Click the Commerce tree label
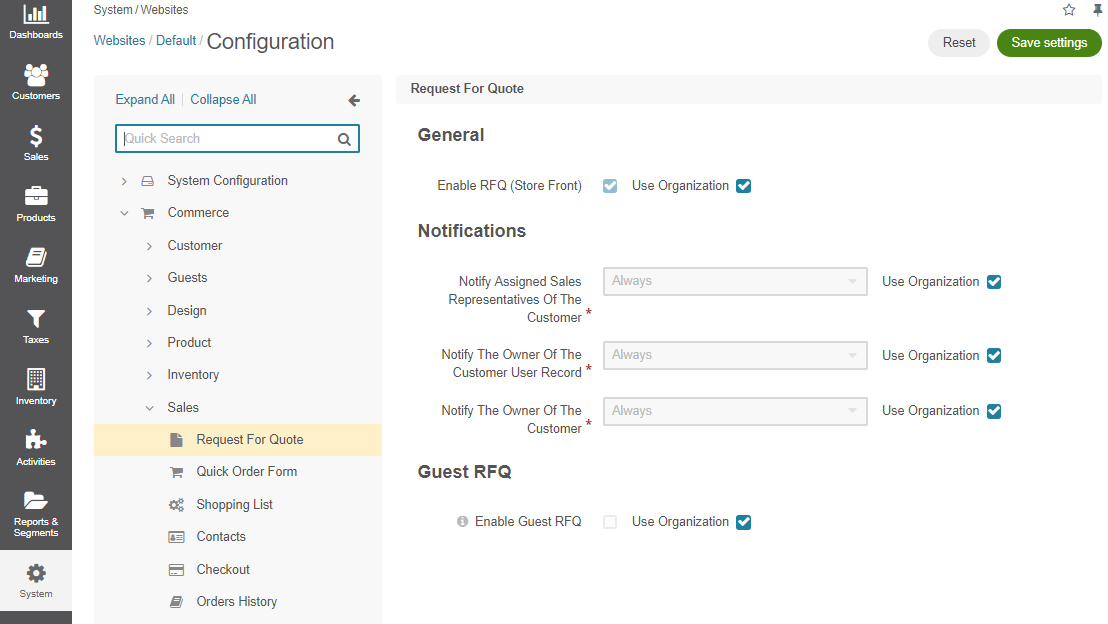Image resolution: width=1108 pixels, height=624 pixels. [x=198, y=212]
